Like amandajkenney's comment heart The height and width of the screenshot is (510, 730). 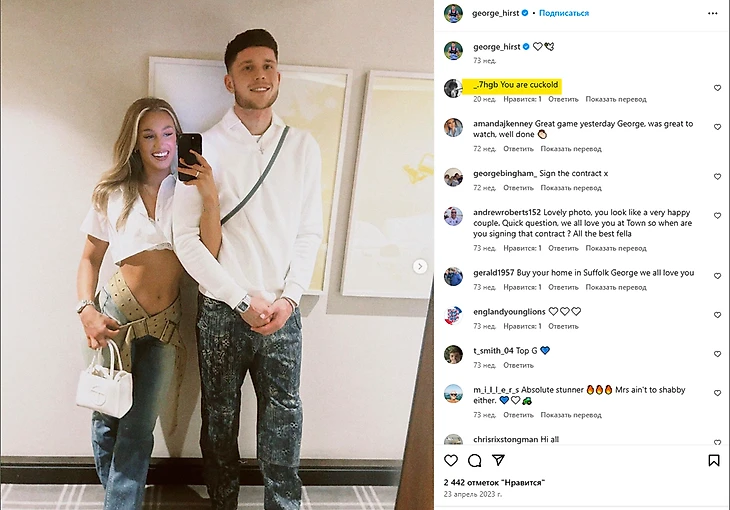click(x=717, y=127)
